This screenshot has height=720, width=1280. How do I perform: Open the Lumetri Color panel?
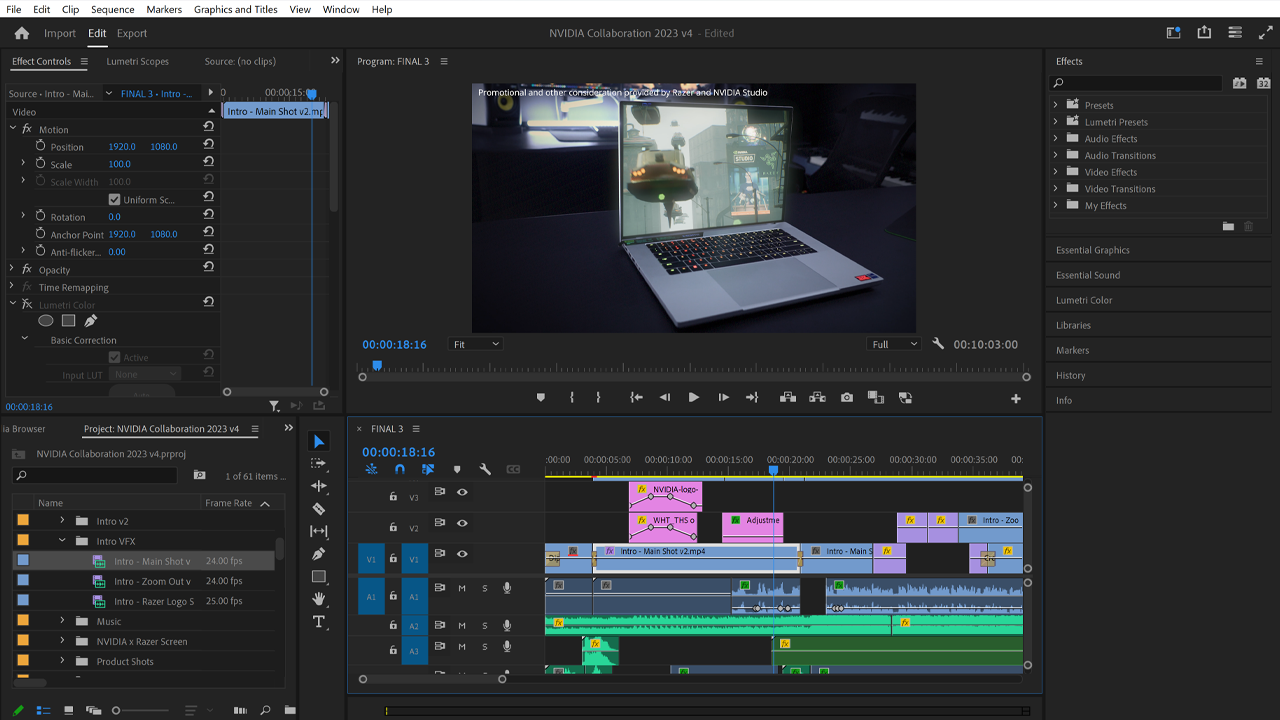(x=1084, y=300)
